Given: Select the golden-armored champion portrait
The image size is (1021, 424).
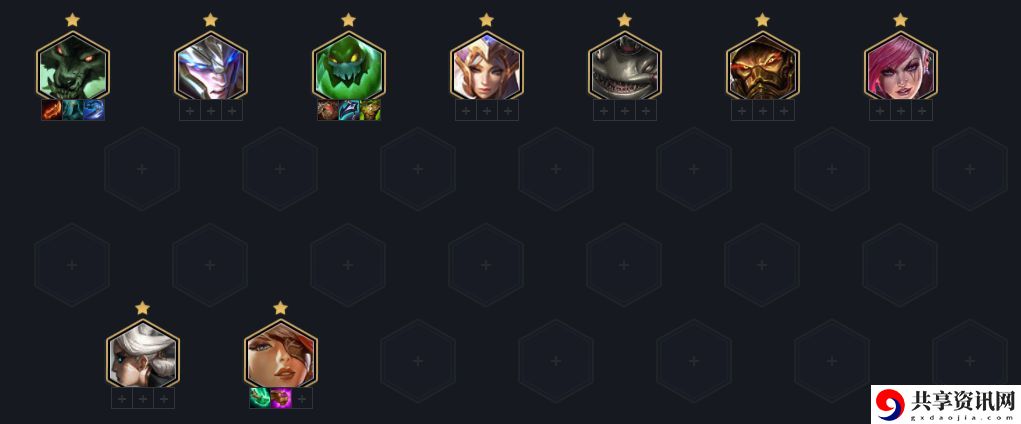Looking at the screenshot, I should [762, 67].
